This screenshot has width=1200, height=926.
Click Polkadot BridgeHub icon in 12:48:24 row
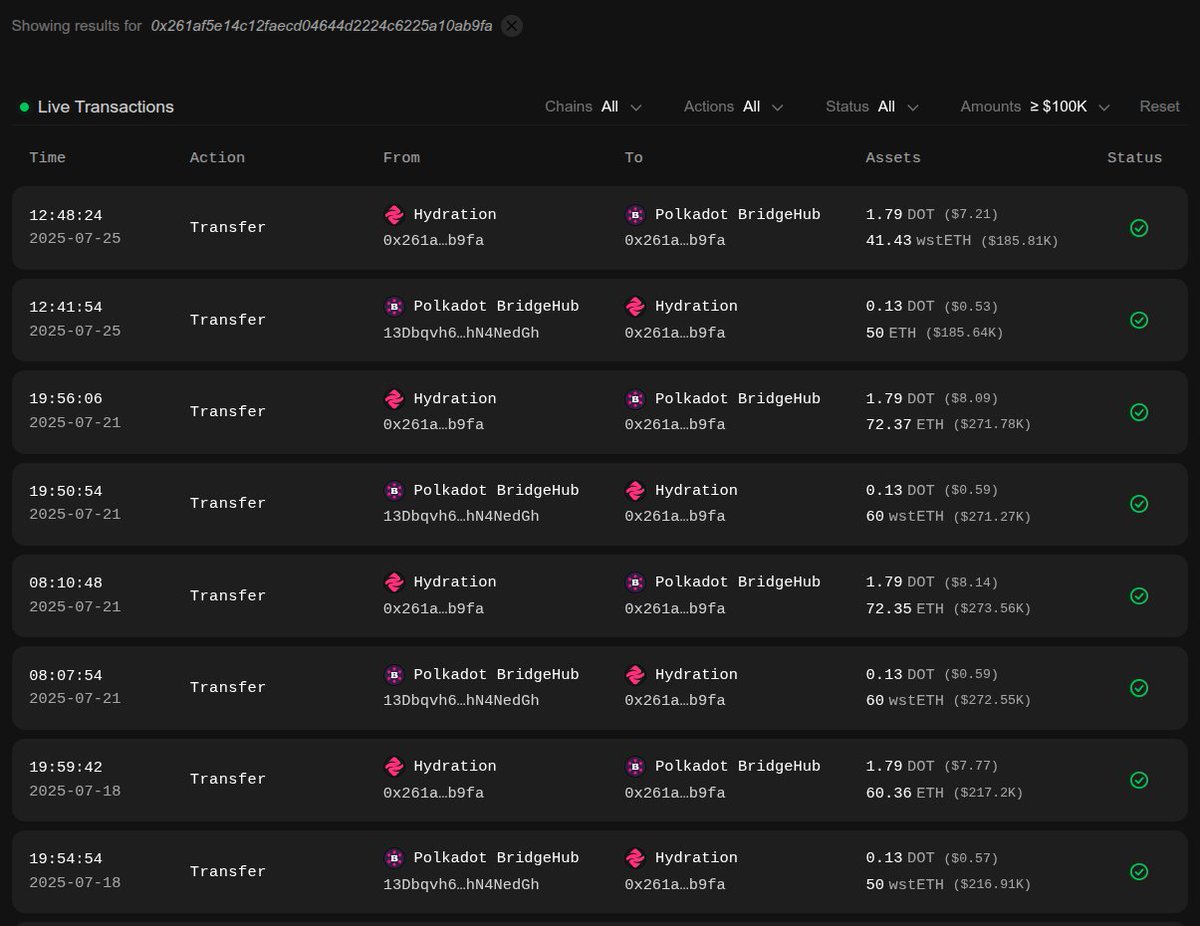pyautogui.click(x=635, y=215)
